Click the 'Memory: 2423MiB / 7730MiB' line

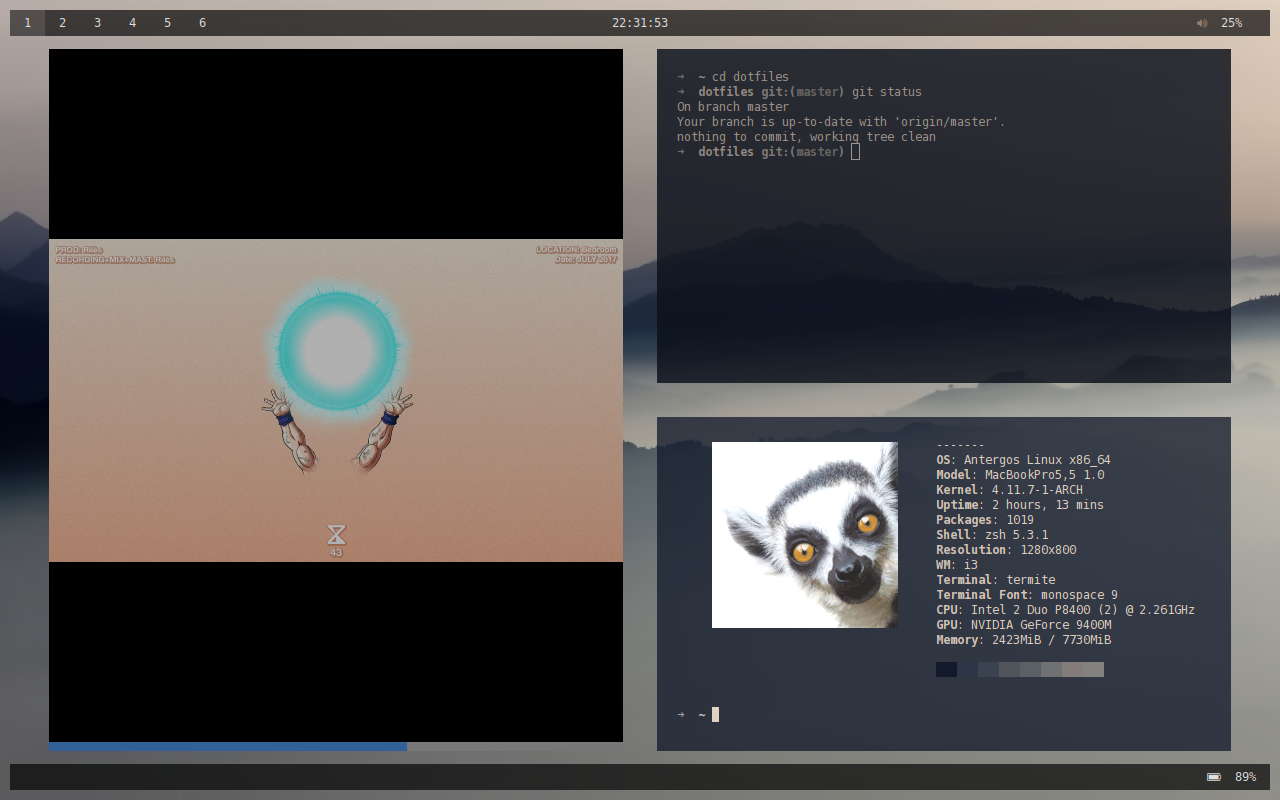coord(1024,640)
